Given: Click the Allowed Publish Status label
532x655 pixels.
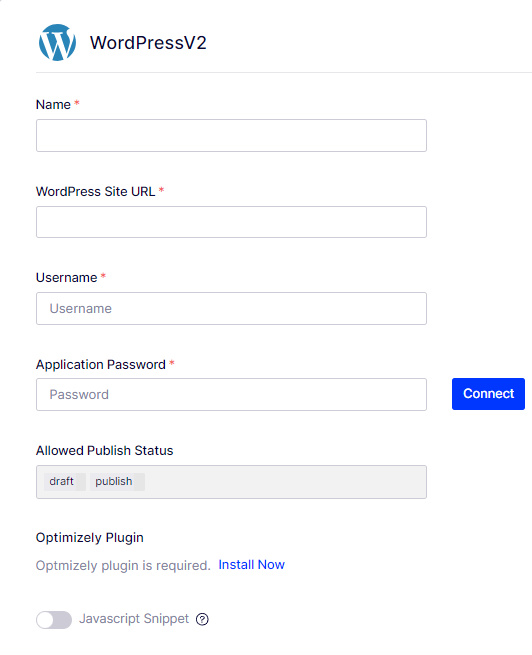Looking at the screenshot, I should (x=104, y=450).
